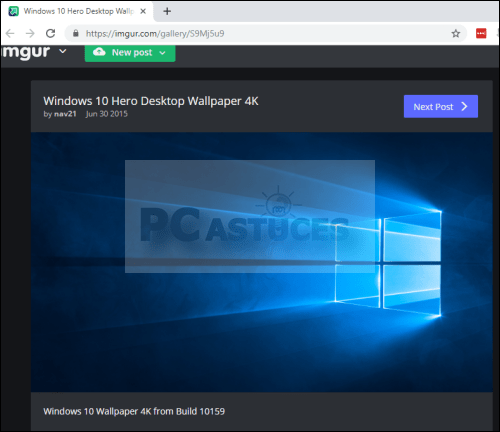The width and height of the screenshot is (500, 432).
Task: Open the nav21 author profile
Action: pos(65,114)
